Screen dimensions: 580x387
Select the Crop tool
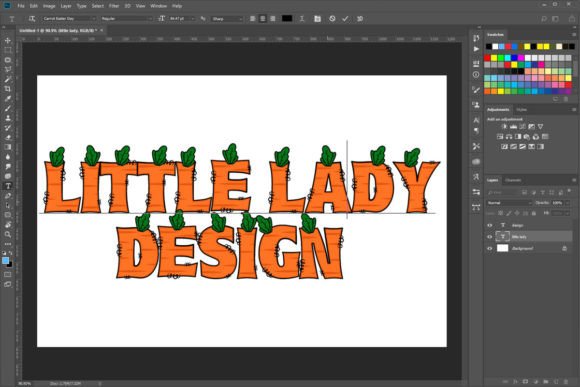8,89
